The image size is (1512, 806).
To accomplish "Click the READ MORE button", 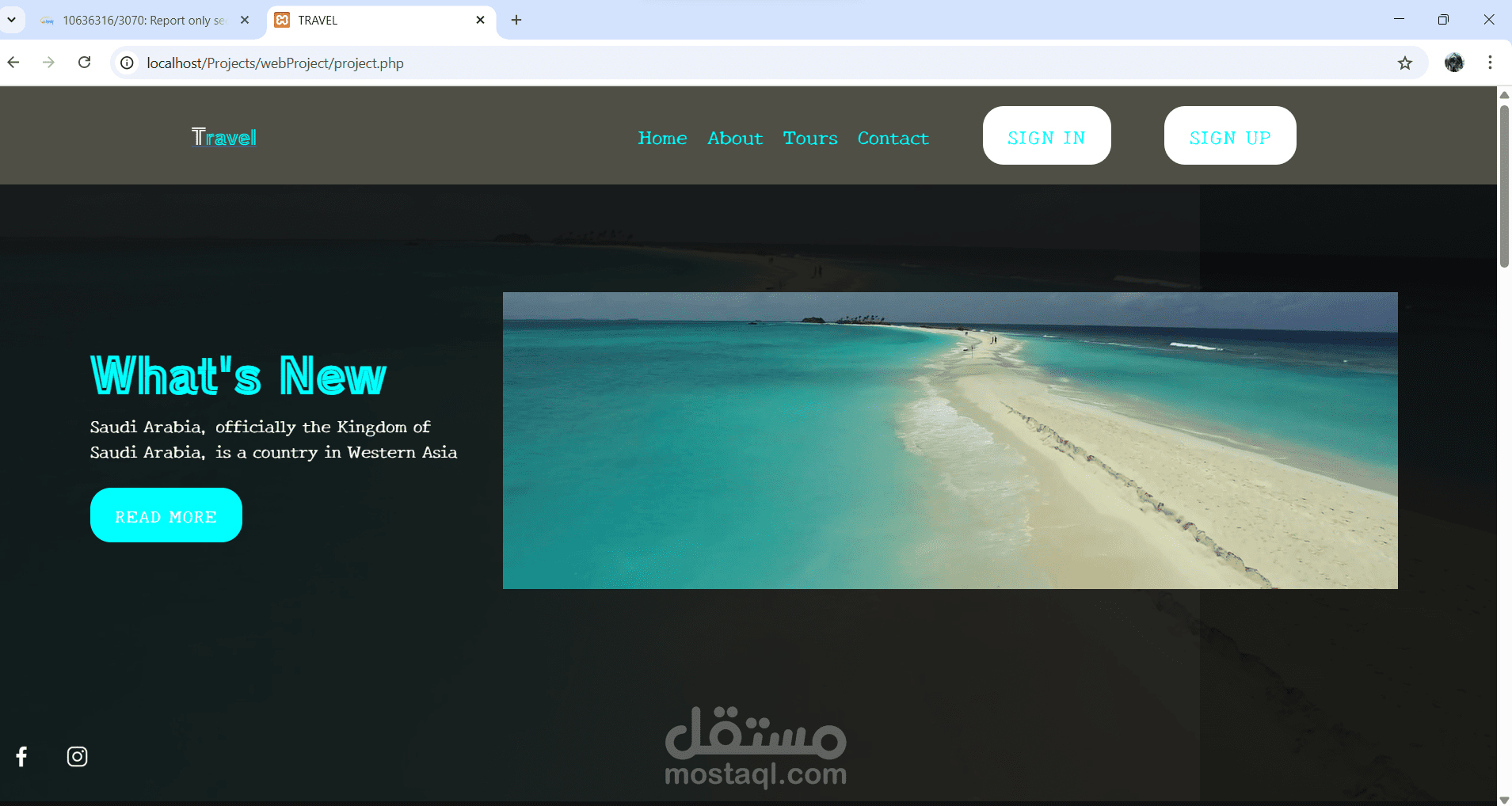I will [166, 515].
